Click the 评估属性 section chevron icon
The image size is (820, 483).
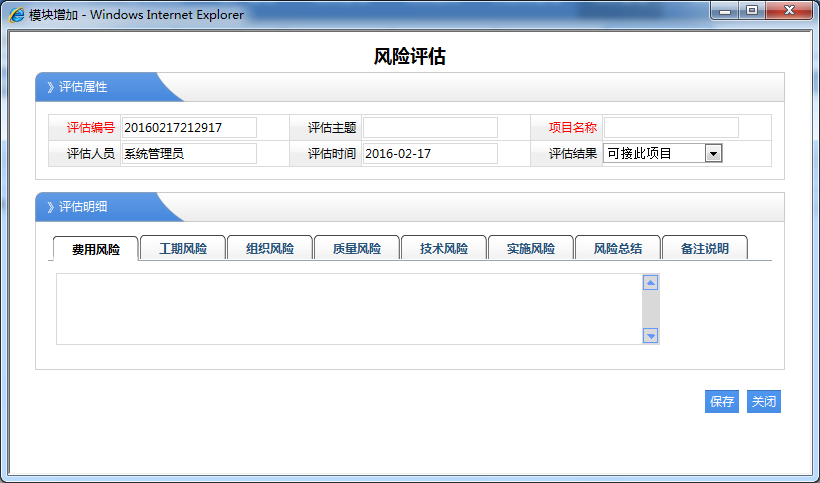[x=50, y=87]
